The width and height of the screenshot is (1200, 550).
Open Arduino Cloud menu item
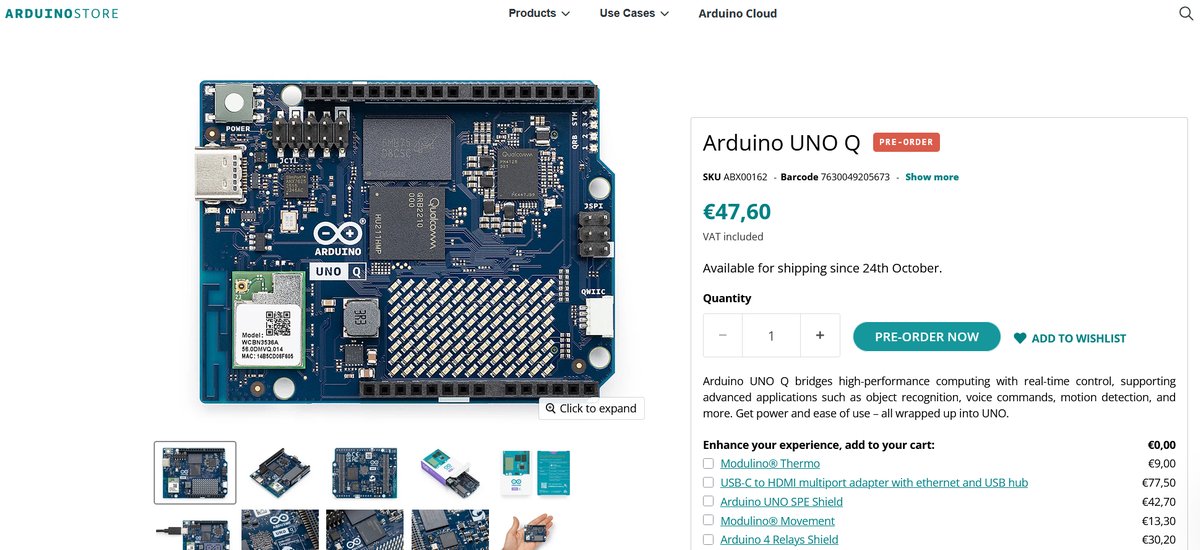[x=737, y=14]
